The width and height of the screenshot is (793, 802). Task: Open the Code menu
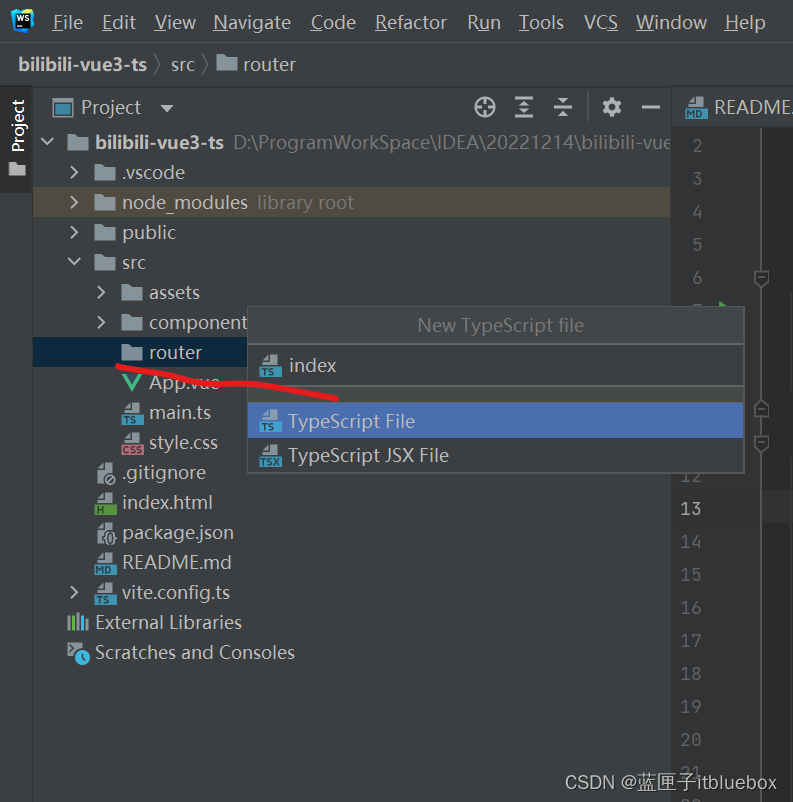[333, 23]
